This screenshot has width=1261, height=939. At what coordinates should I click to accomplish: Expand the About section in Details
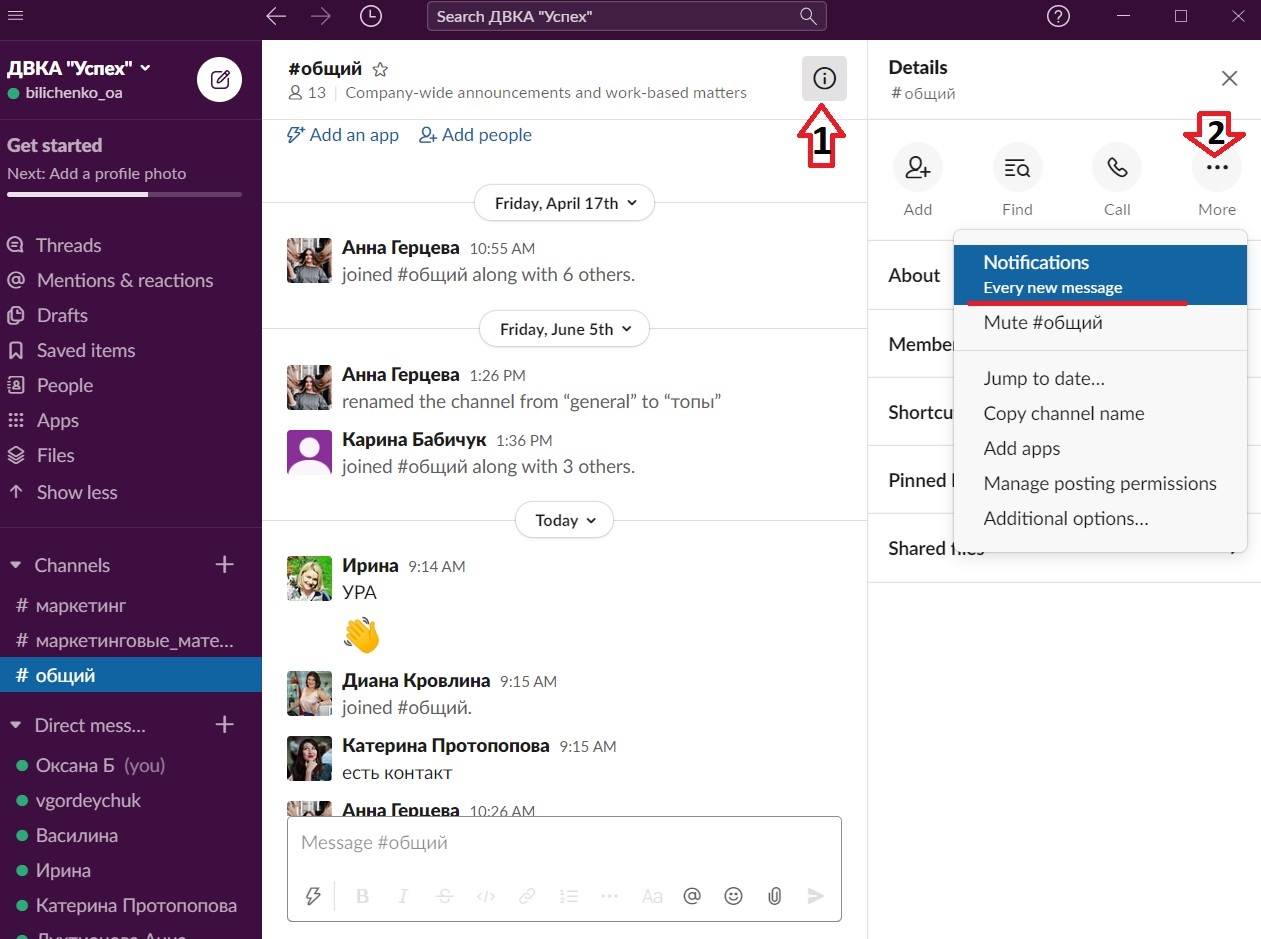[915, 275]
